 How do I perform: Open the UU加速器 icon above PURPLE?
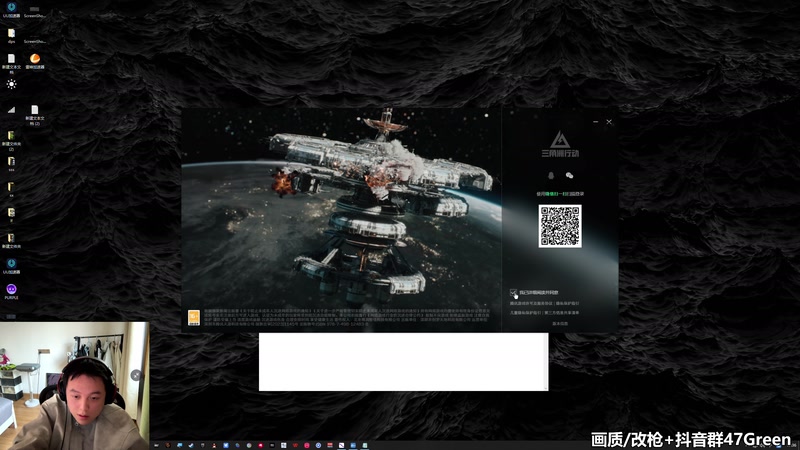click(11, 266)
